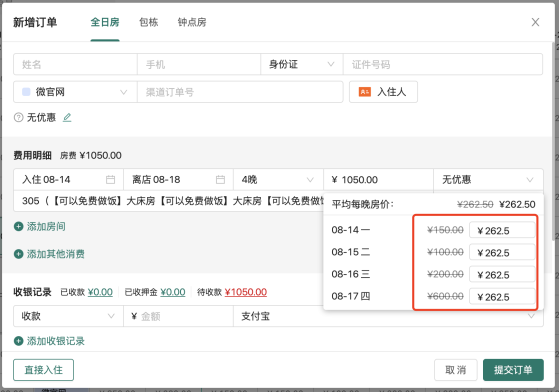The image size is (559, 392).
Task: Click the 添加房间 link
Action: point(46,227)
